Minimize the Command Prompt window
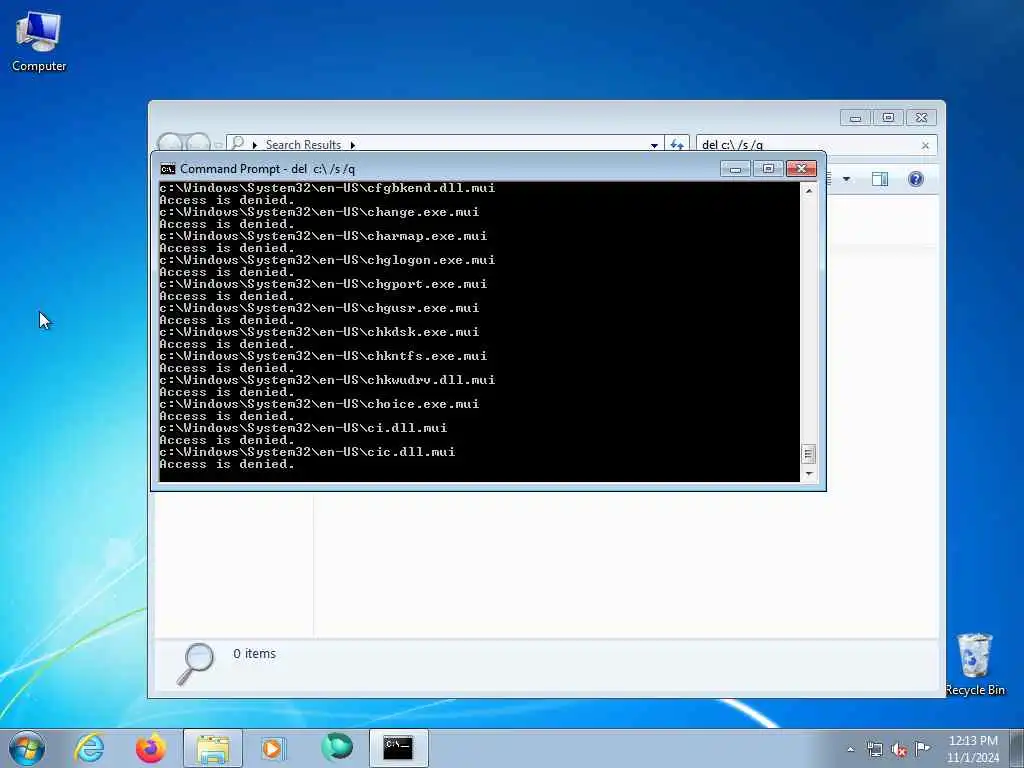 tap(735, 169)
